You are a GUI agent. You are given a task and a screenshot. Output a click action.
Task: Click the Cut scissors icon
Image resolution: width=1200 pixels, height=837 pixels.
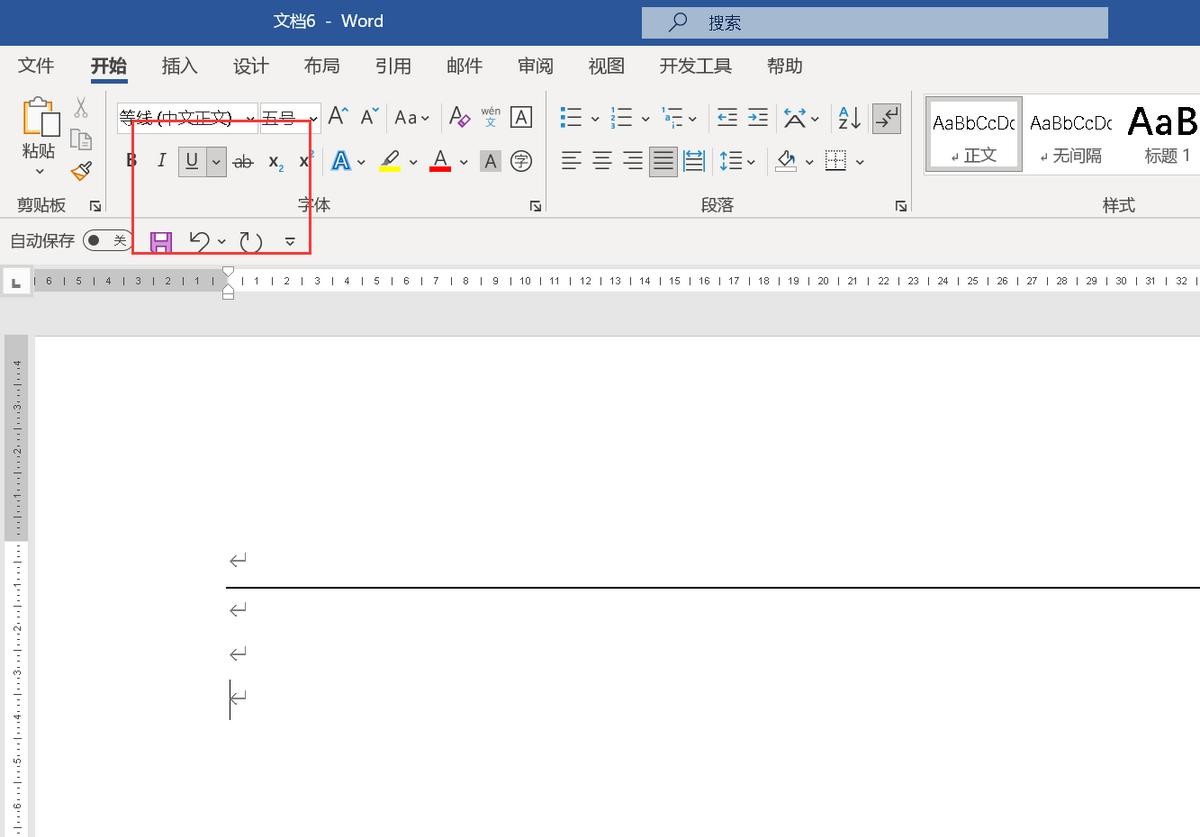[x=81, y=108]
